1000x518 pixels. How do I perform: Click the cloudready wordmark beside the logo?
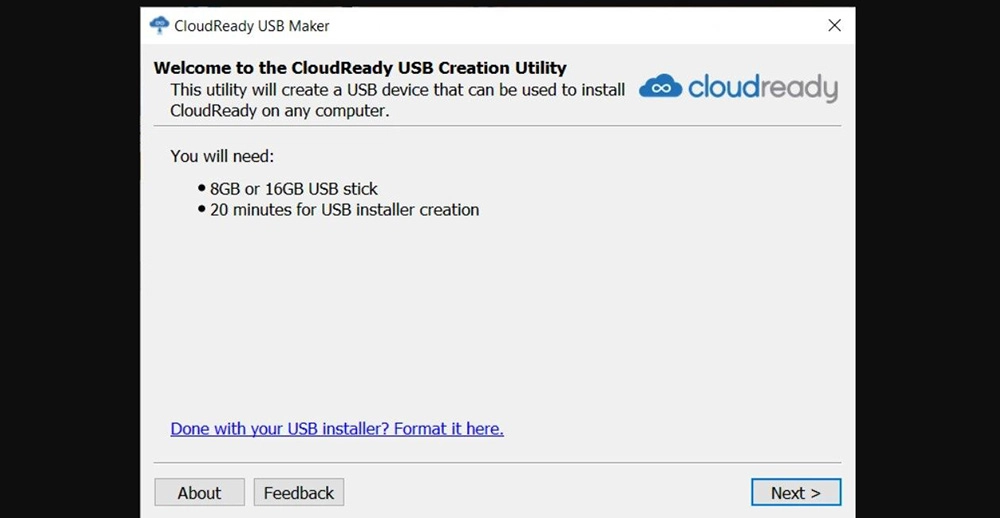[763, 88]
